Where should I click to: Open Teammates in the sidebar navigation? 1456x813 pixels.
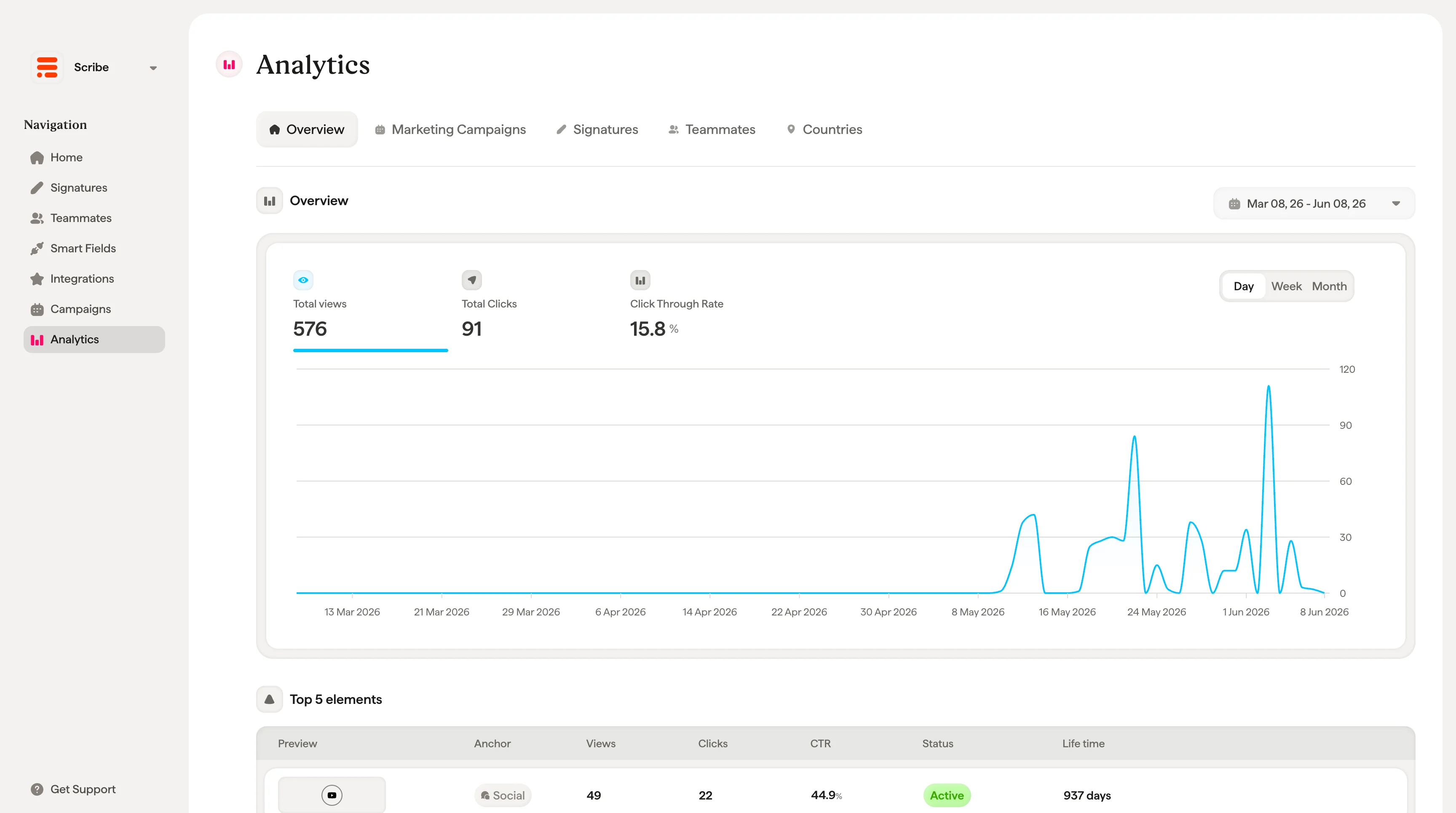[x=94, y=218]
